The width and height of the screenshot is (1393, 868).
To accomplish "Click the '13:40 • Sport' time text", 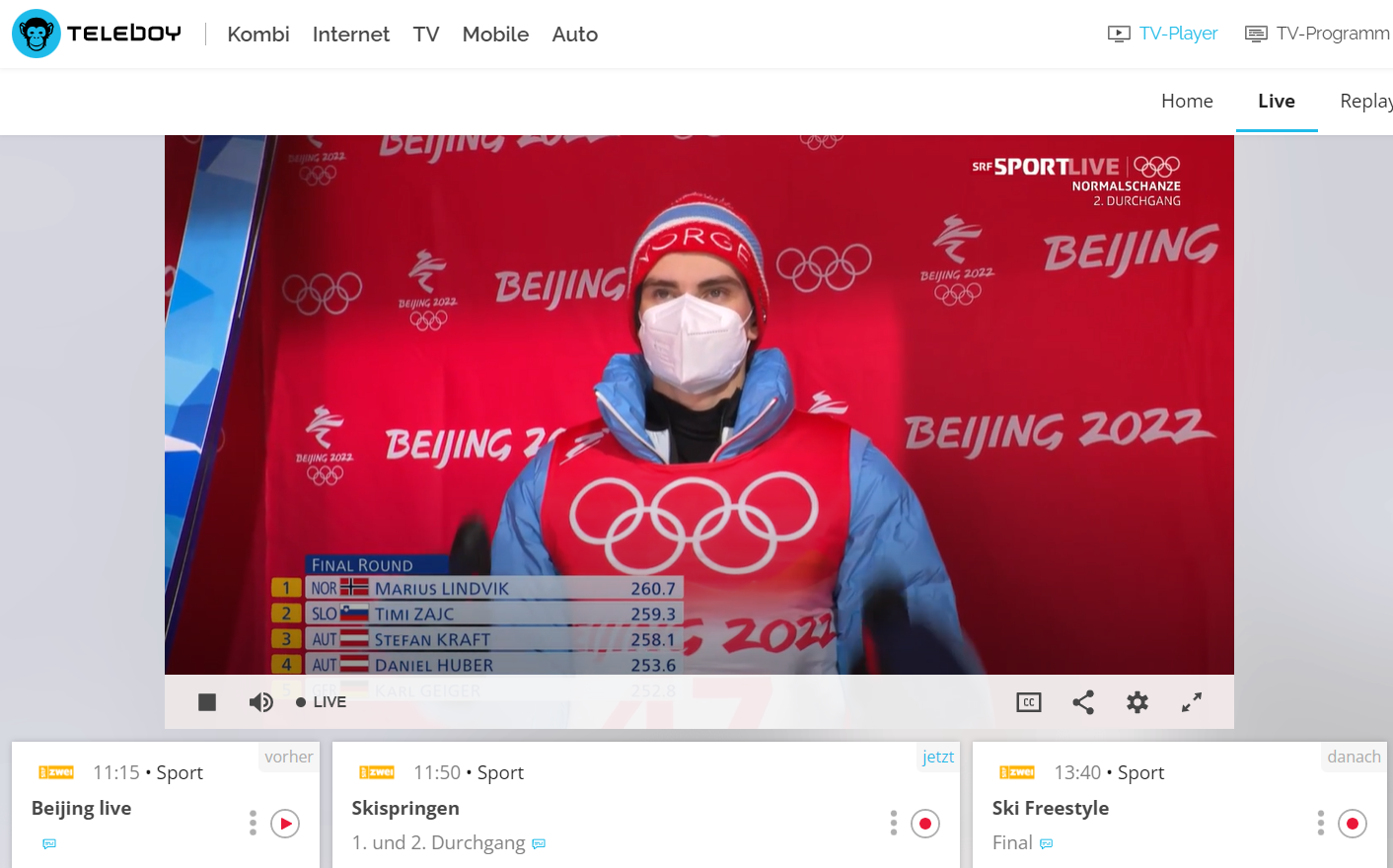I will (1109, 772).
